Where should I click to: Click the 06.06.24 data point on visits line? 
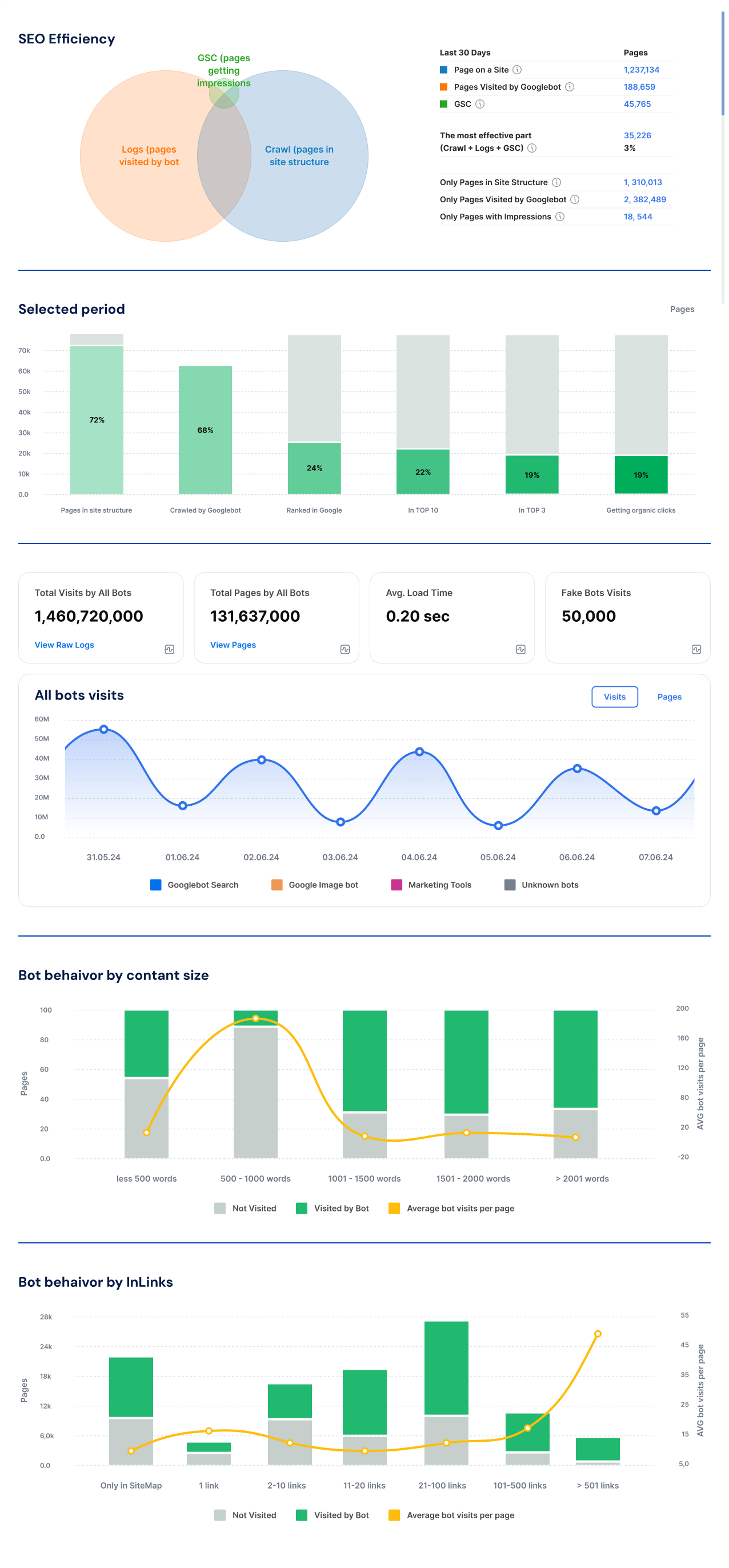coord(577,769)
